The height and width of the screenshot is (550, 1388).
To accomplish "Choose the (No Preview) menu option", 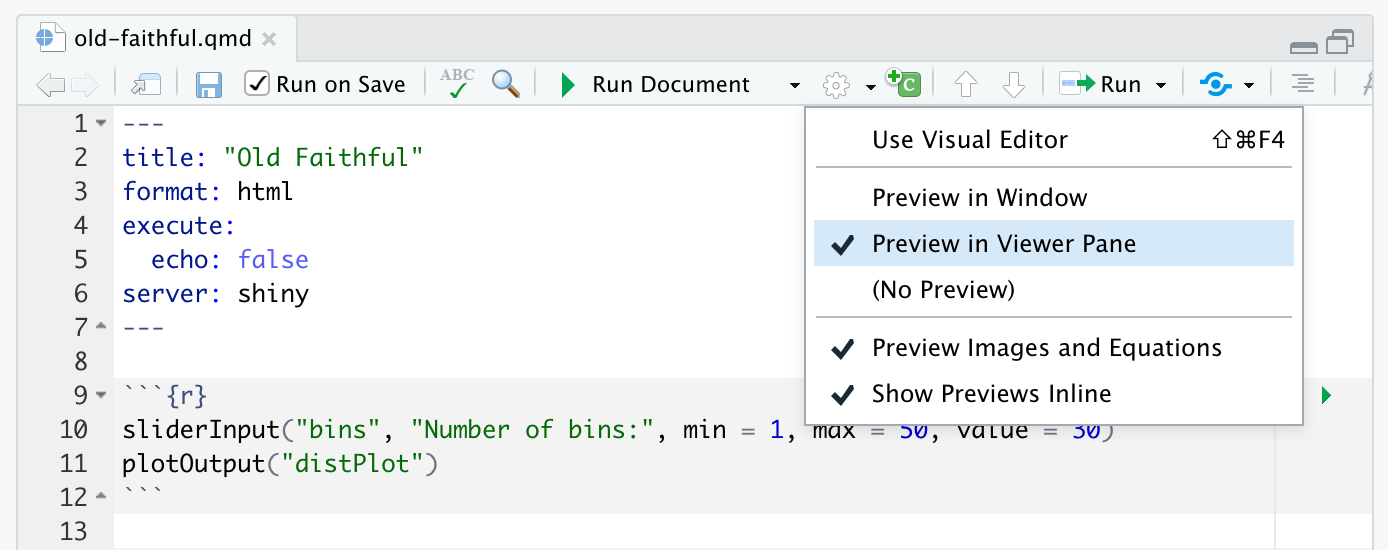I will click(x=943, y=290).
